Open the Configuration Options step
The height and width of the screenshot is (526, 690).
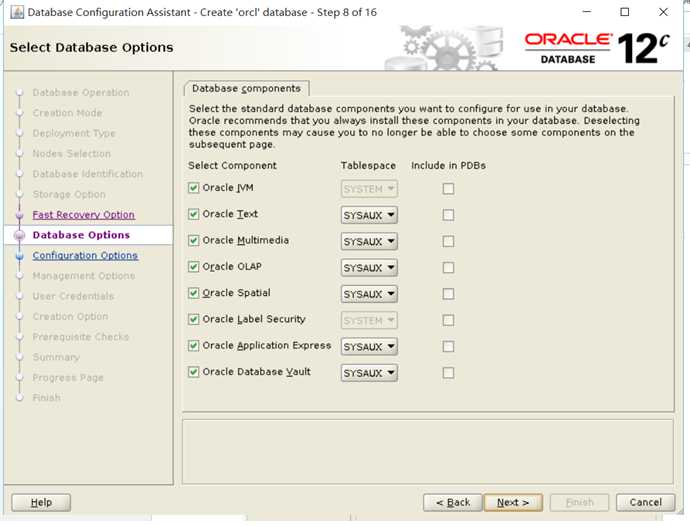pyautogui.click(x=85, y=256)
